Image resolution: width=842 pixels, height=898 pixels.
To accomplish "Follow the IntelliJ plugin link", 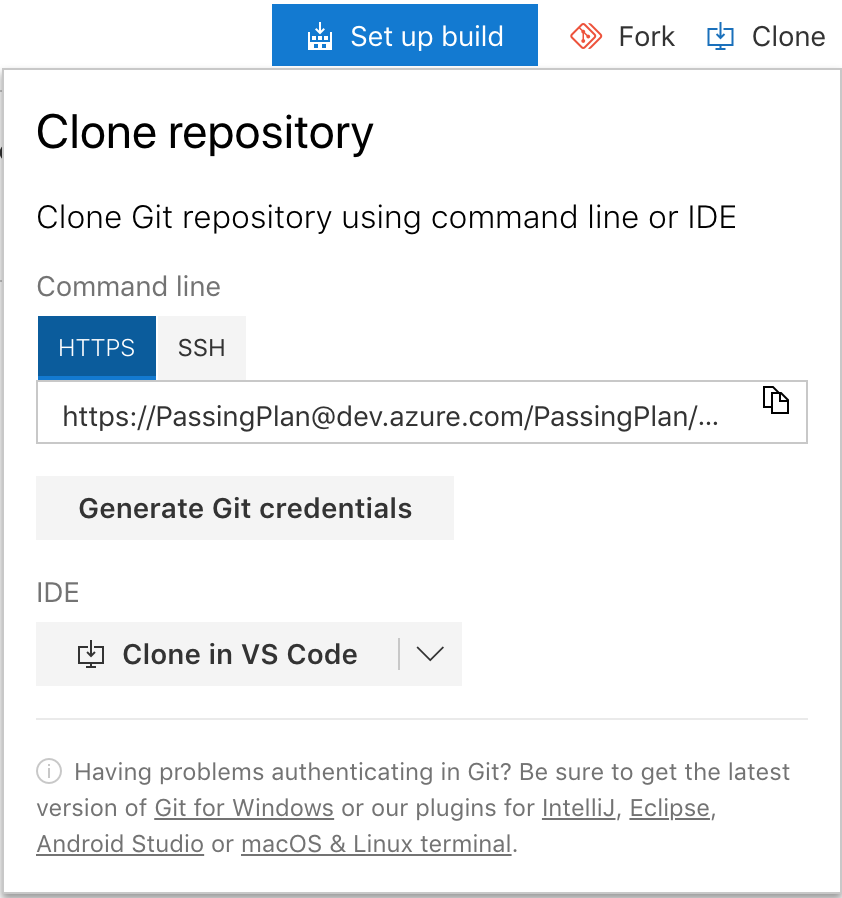I will tap(578, 807).
